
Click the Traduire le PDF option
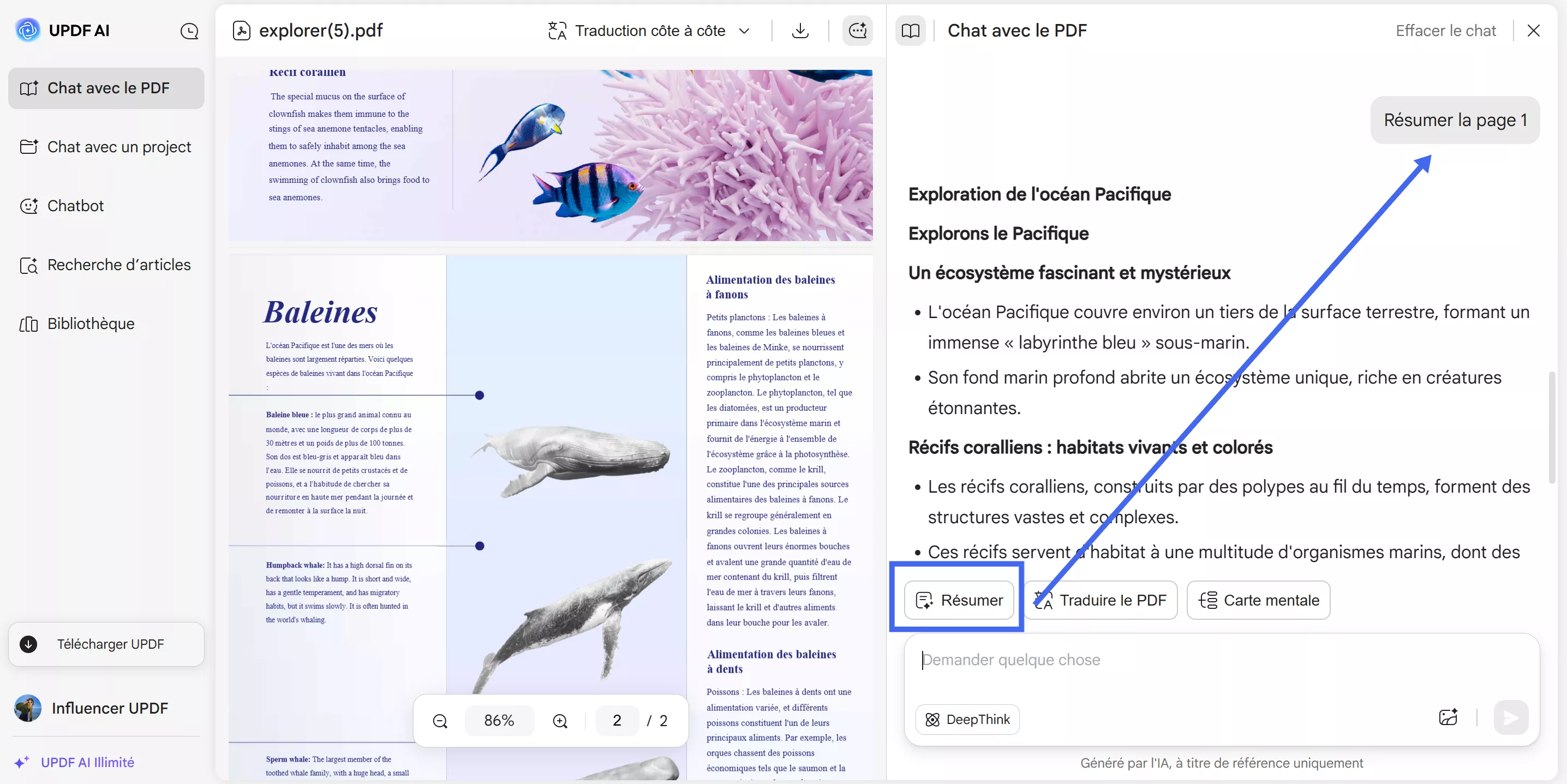(1101, 600)
